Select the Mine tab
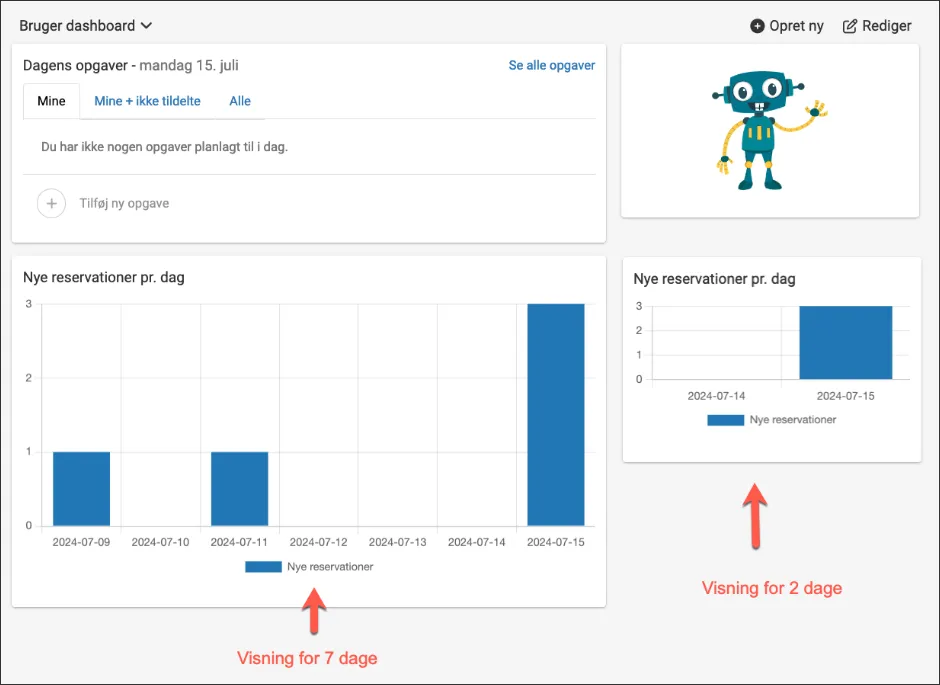Viewport: 940px width, 685px height. click(x=52, y=101)
